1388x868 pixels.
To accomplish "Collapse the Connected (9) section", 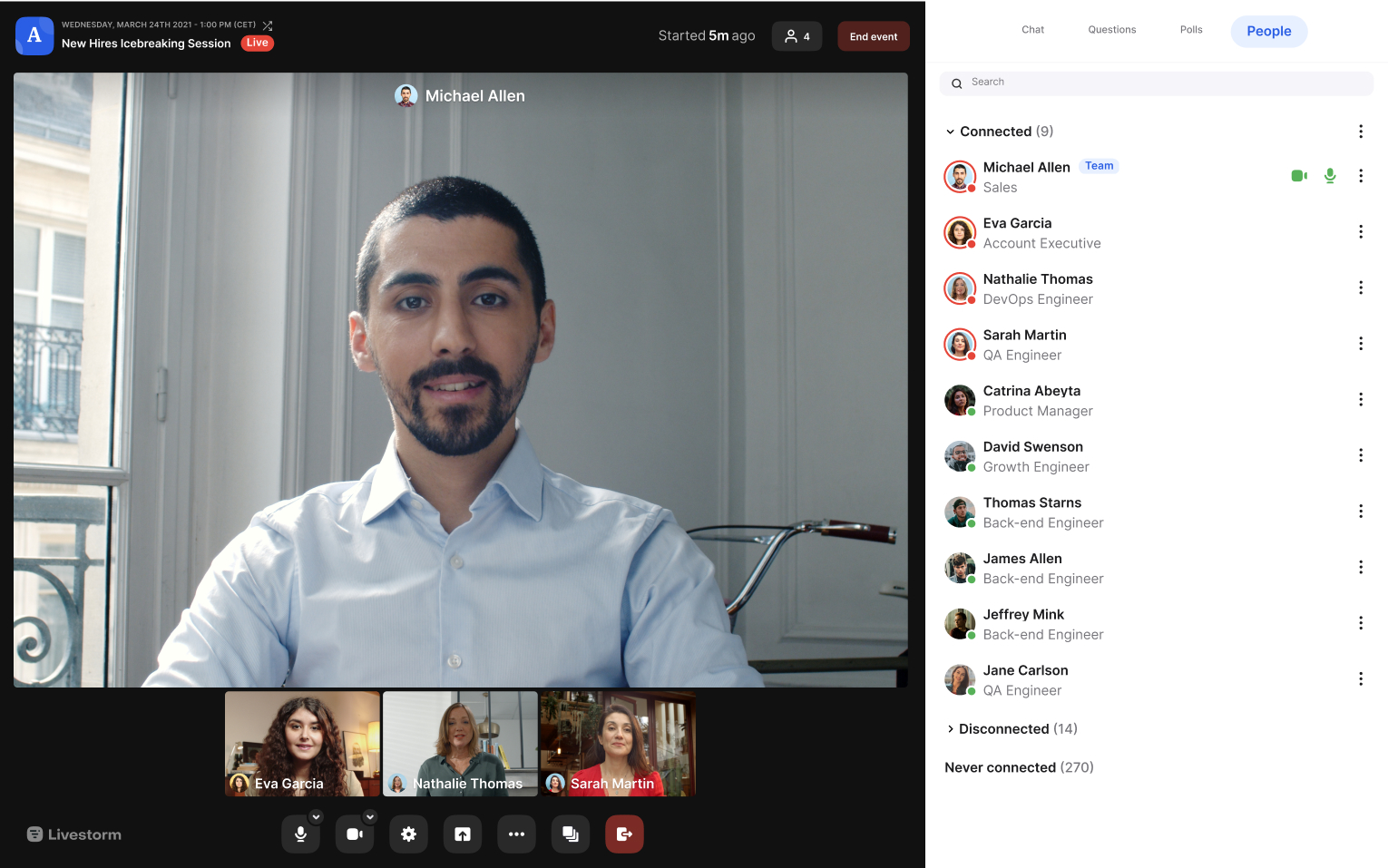I will pos(950,132).
